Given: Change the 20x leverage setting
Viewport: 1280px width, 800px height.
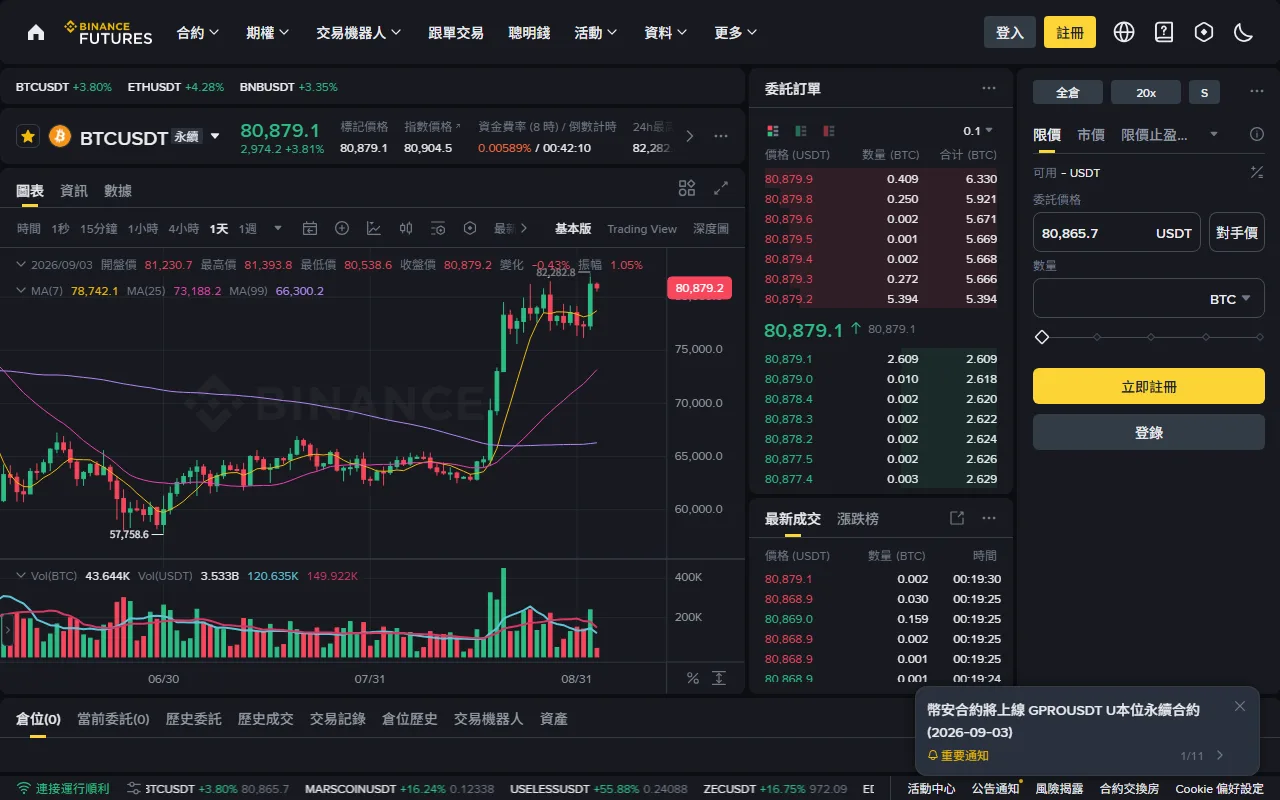Looking at the screenshot, I should (x=1146, y=92).
